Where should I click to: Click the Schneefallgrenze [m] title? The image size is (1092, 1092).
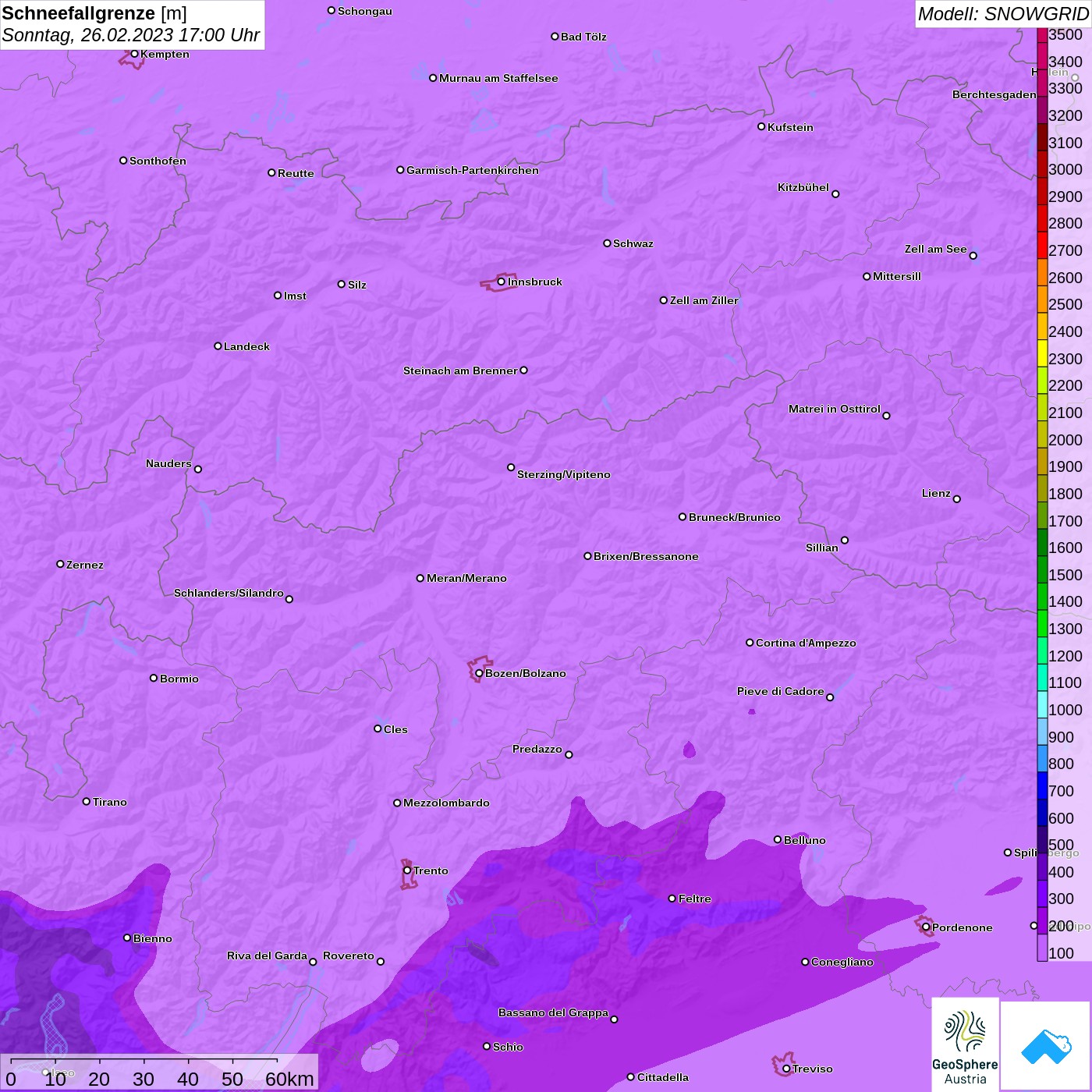point(94,13)
